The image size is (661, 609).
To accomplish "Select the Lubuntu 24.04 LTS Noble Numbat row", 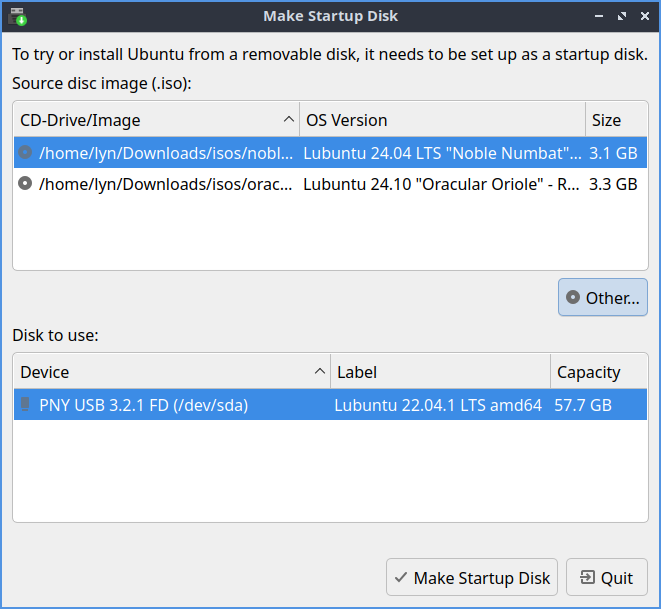I will coord(442,154).
